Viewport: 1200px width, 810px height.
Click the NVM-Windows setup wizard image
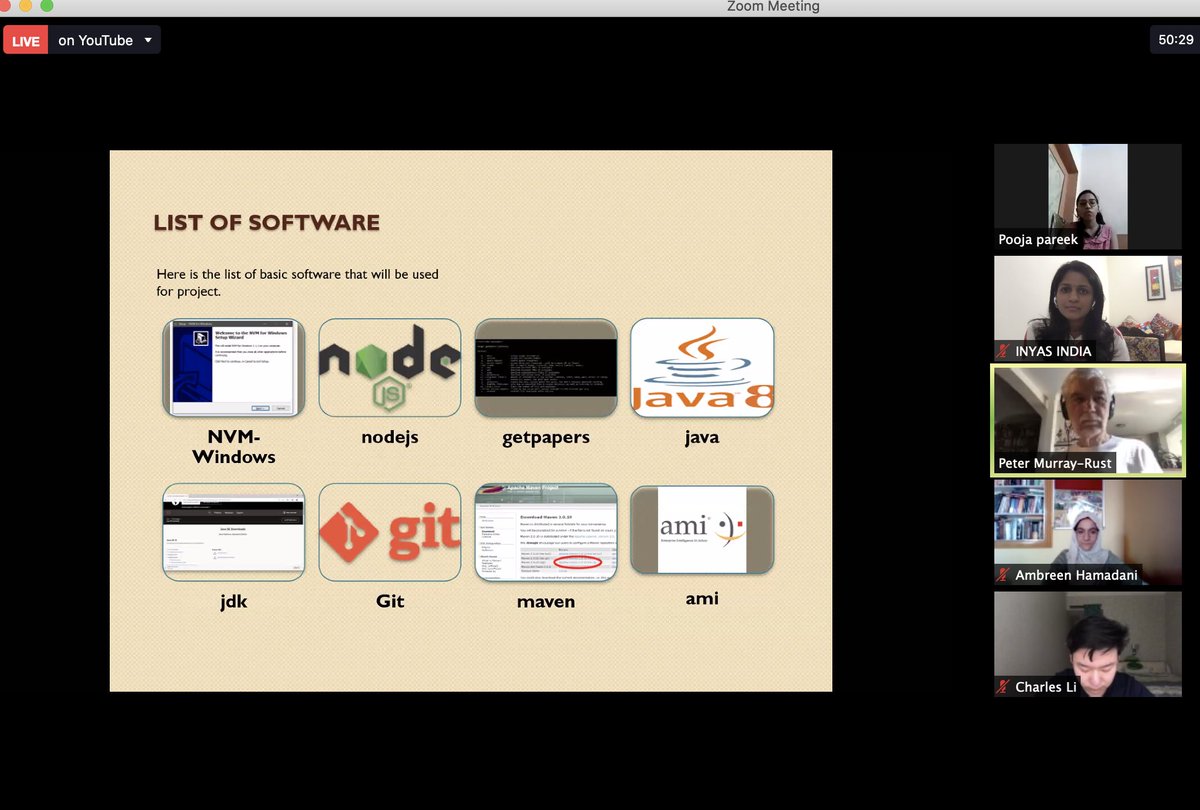click(x=234, y=367)
